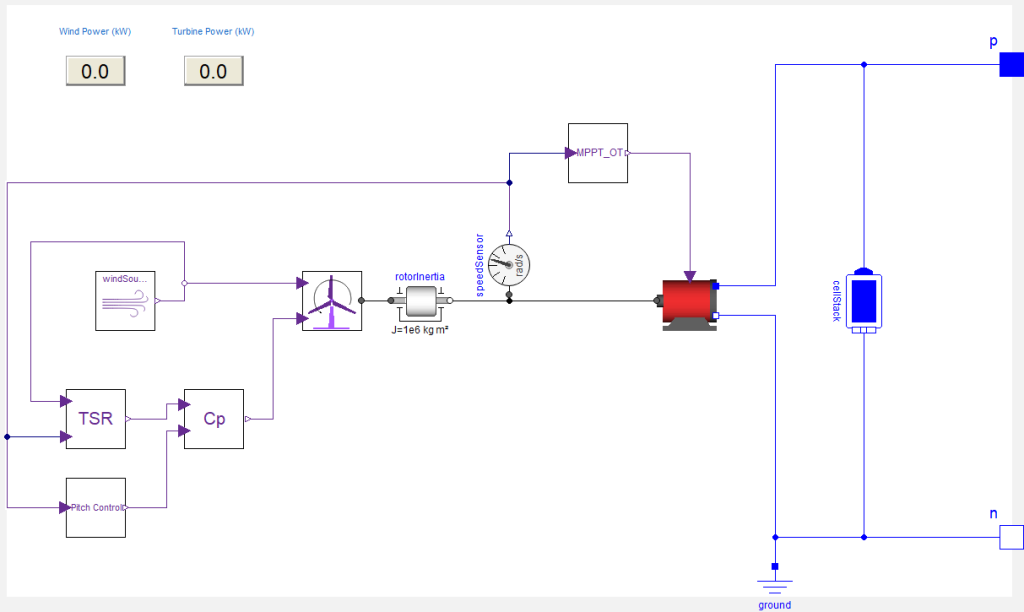Click the Turbine Power (kW) label
1024x612 pixels.
point(213,31)
